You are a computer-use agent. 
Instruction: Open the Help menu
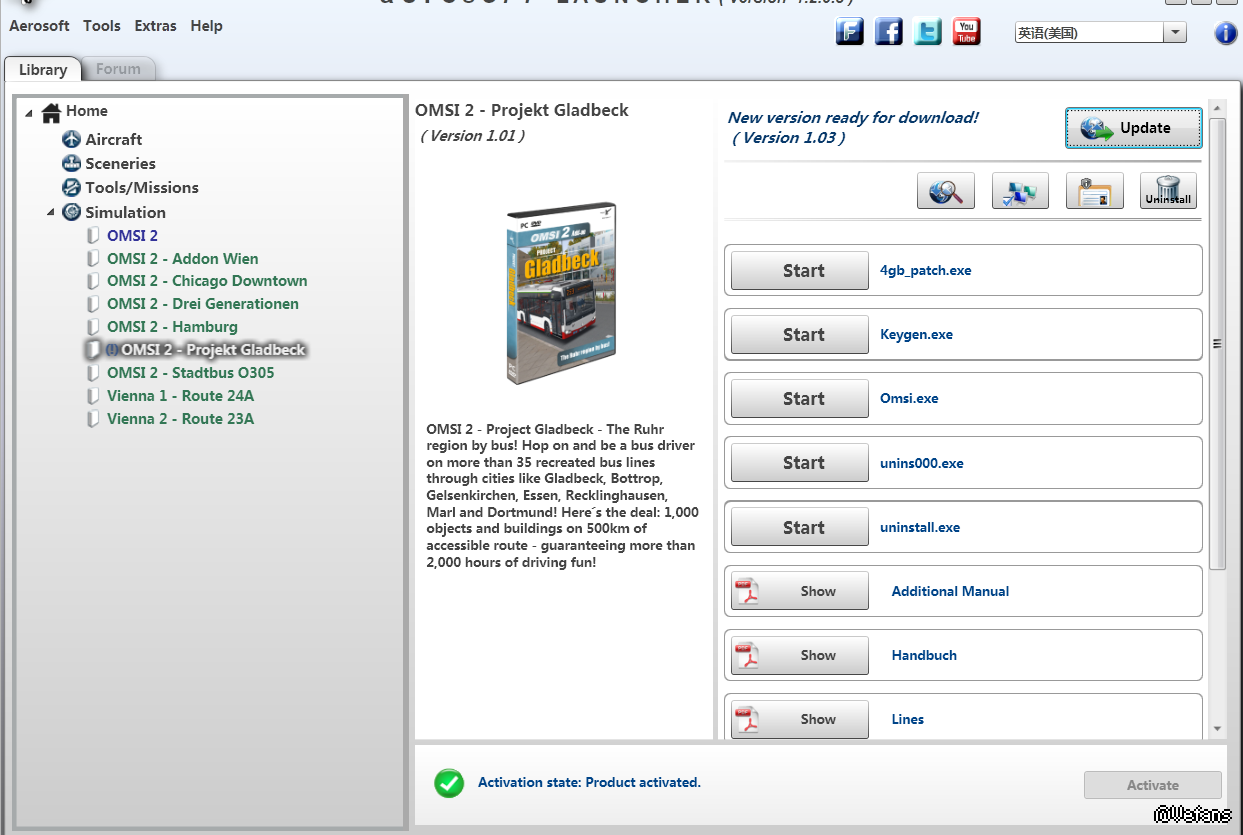pos(206,26)
